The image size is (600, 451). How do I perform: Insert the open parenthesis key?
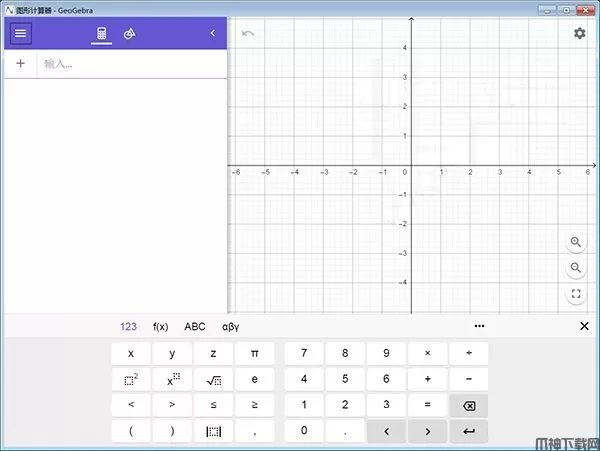[131, 431]
